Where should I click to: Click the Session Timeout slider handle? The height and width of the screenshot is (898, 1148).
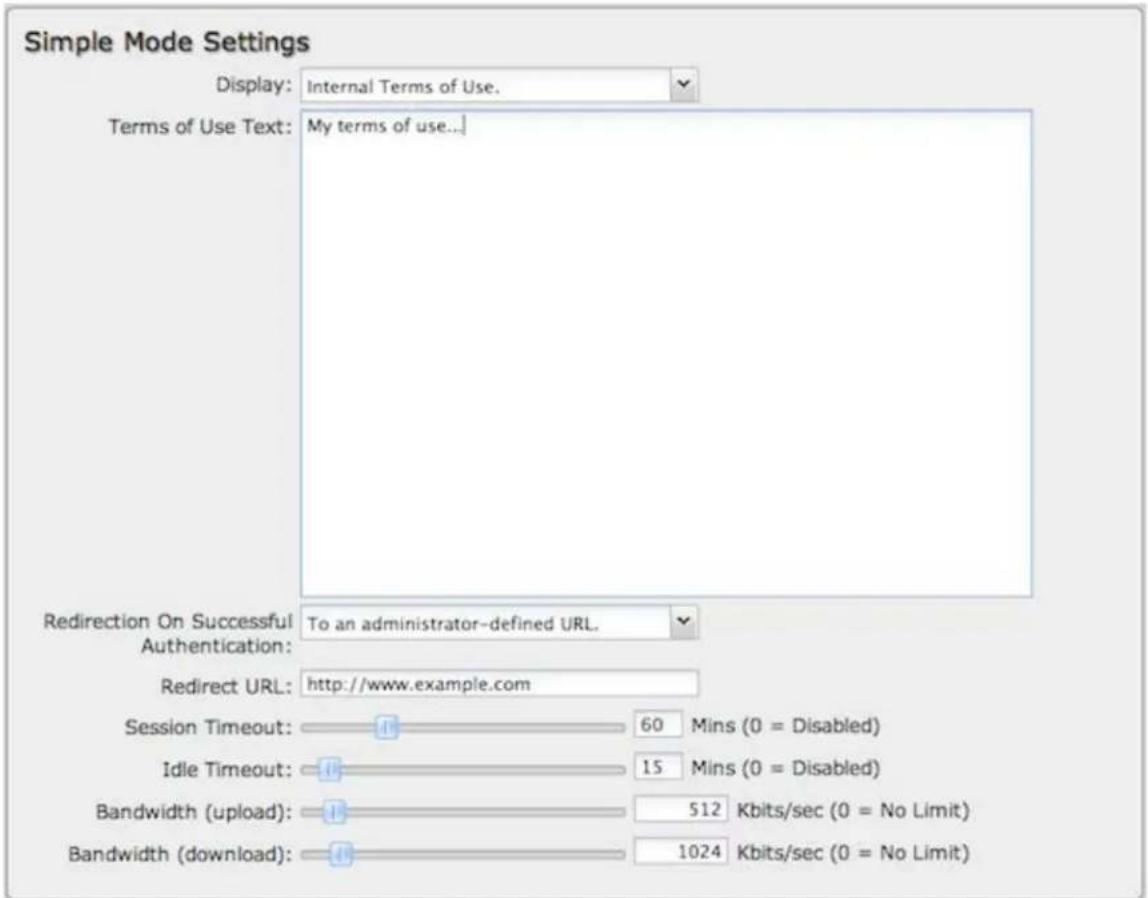pos(387,727)
